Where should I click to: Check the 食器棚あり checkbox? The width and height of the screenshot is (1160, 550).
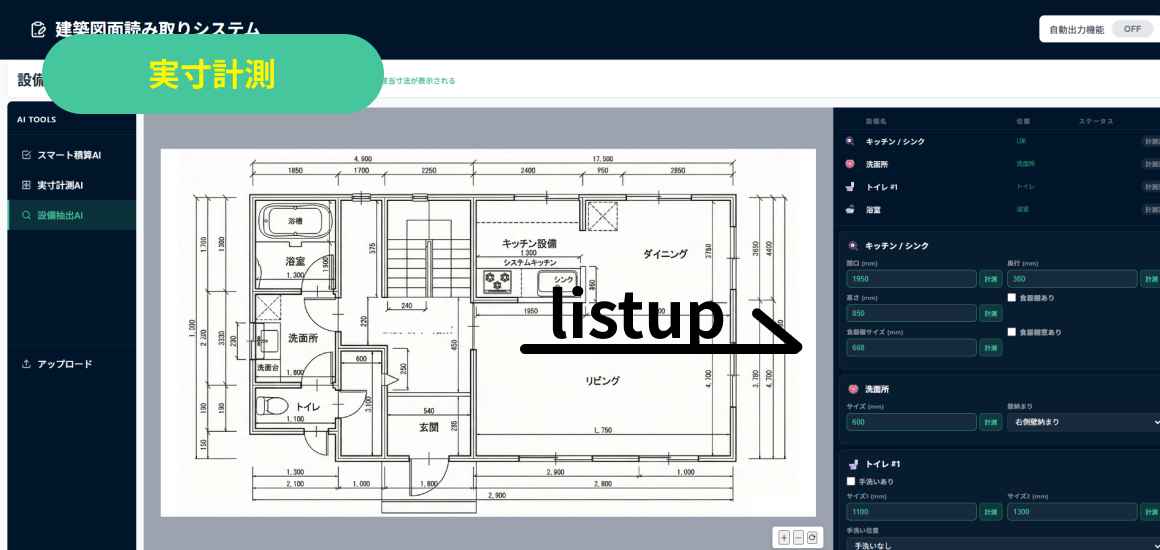click(1011, 298)
